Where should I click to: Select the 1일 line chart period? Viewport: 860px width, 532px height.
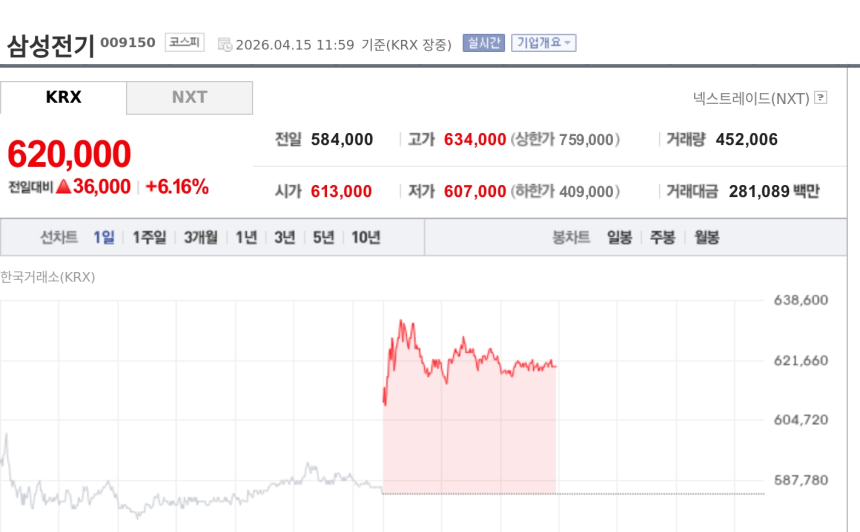104,237
